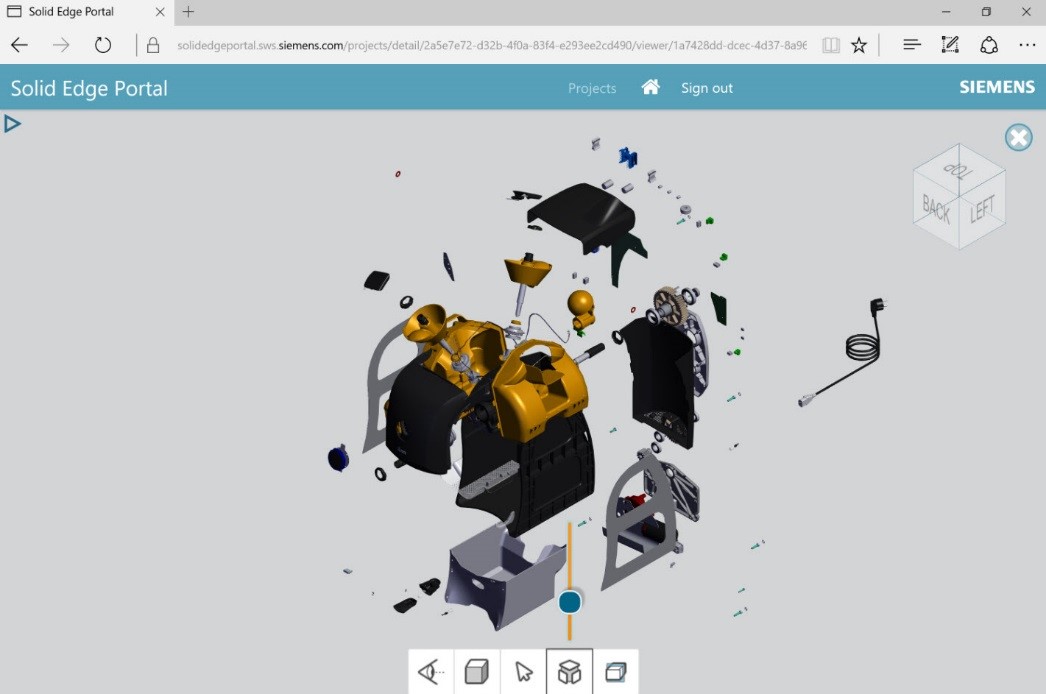The width and height of the screenshot is (1046, 694).
Task: Open the Projects menu item
Action: point(591,88)
